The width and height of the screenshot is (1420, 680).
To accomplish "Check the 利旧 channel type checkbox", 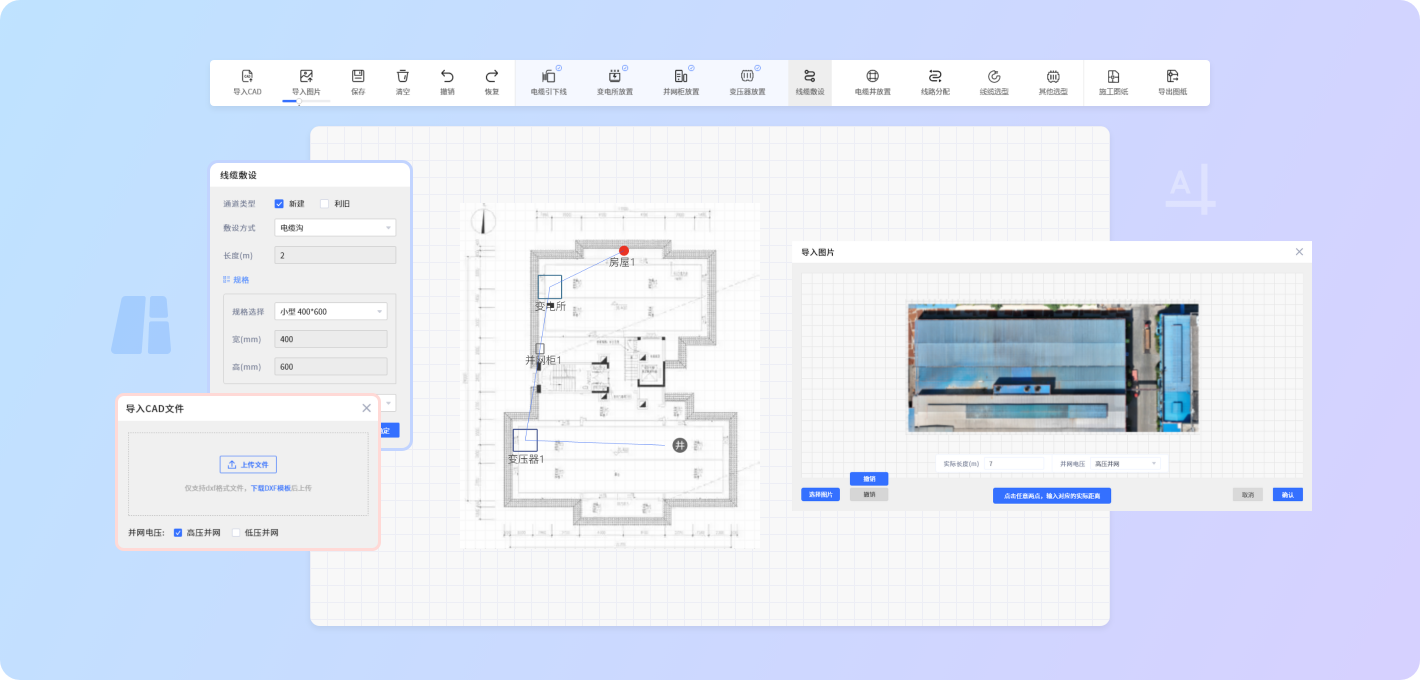I will coord(324,204).
